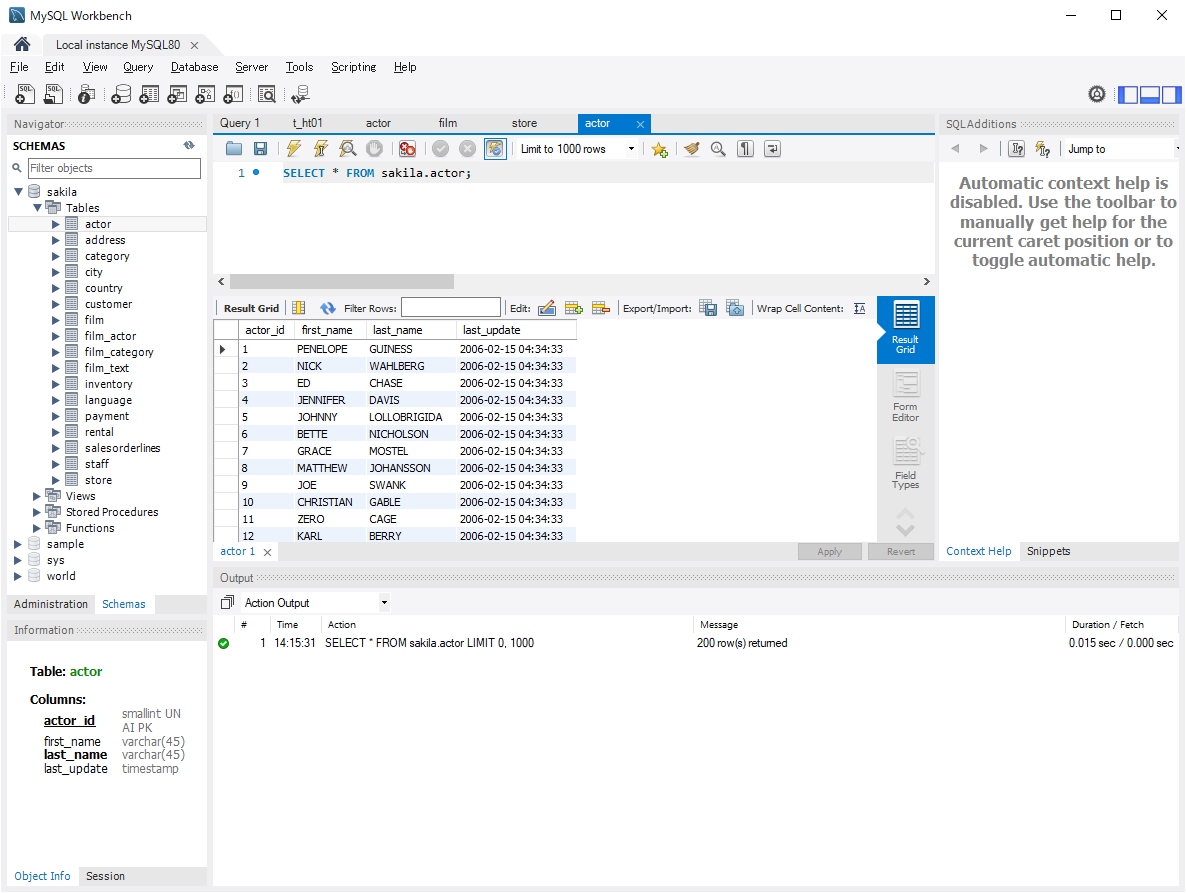
Task: Toggle right sidebar panel visibility
Action: [x=1172, y=95]
